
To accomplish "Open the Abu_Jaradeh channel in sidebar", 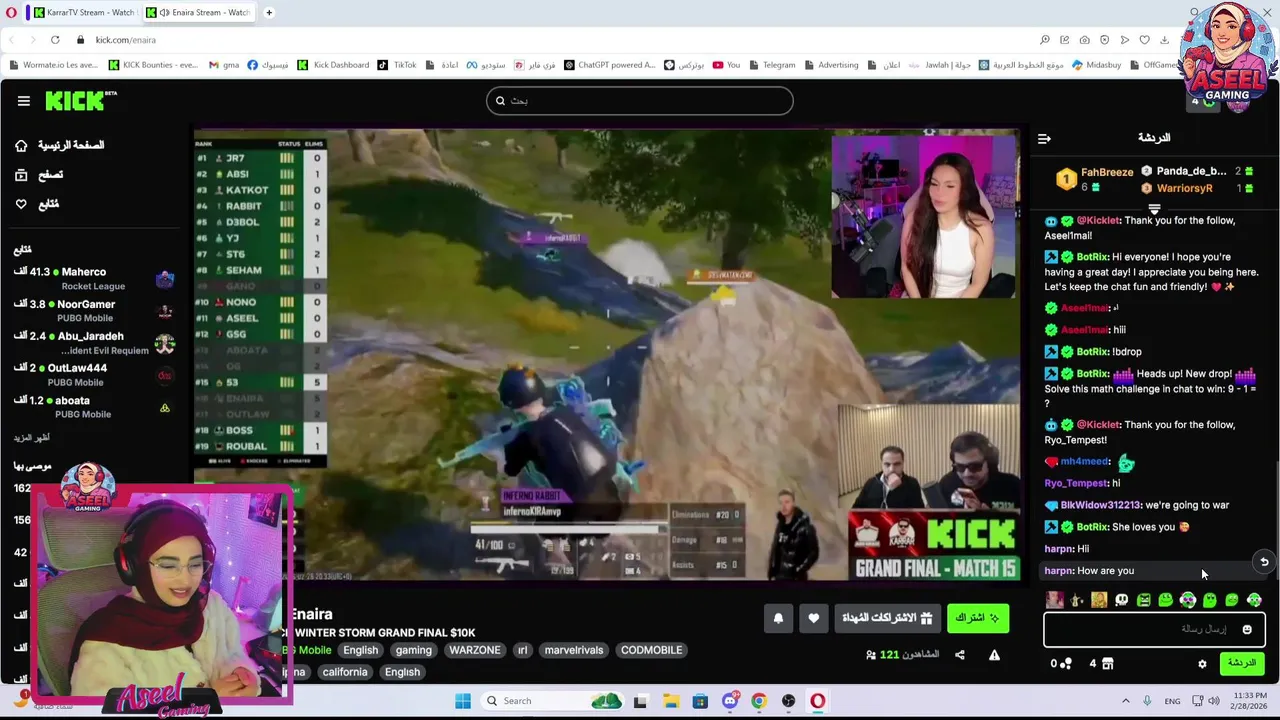I will [95, 343].
